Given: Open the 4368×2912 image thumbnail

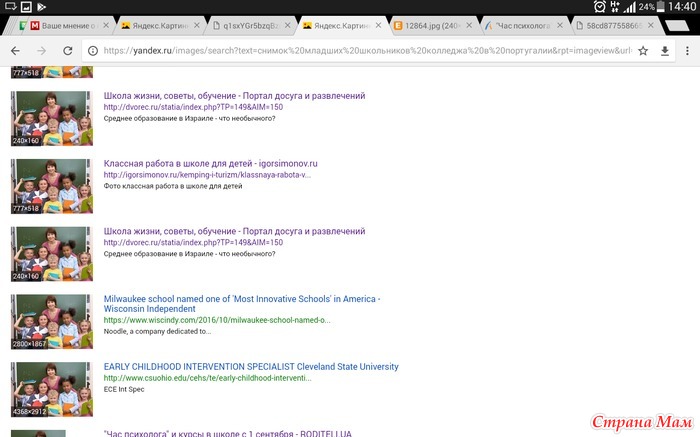Looking at the screenshot, I should coord(52,389).
